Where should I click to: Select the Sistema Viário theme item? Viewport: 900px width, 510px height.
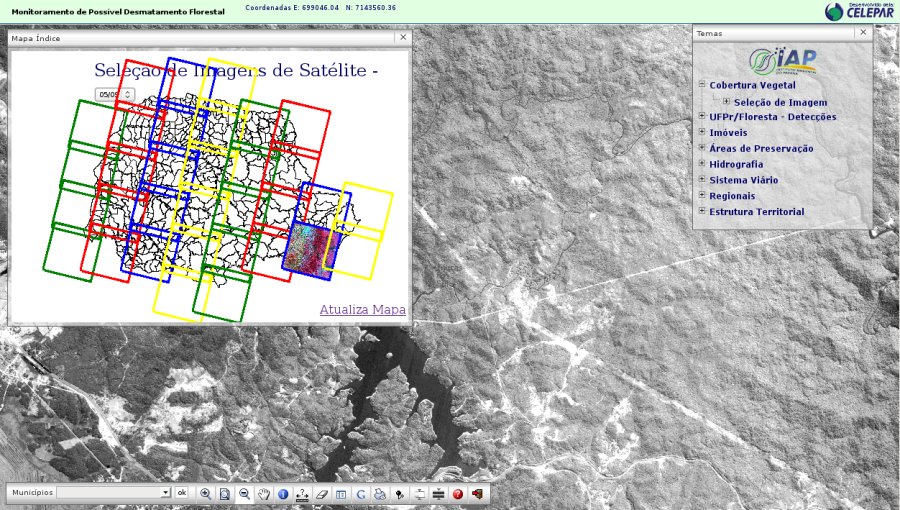click(x=743, y=180)
